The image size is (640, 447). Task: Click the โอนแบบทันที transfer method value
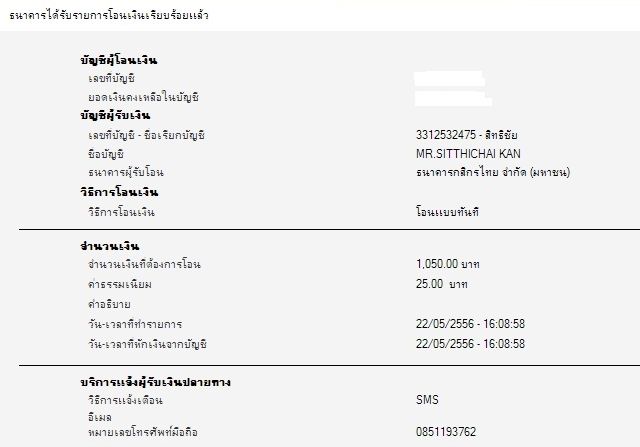click(447, 212)
